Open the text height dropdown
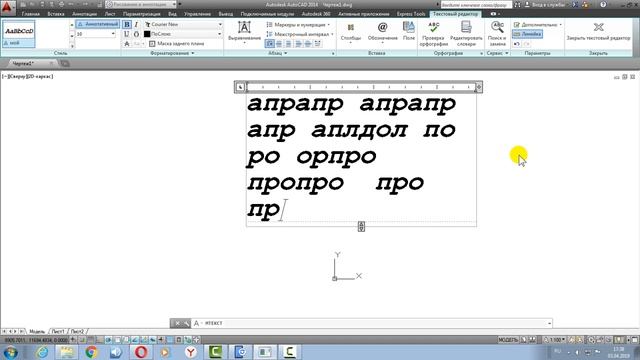640x360 pixels. 113,34
